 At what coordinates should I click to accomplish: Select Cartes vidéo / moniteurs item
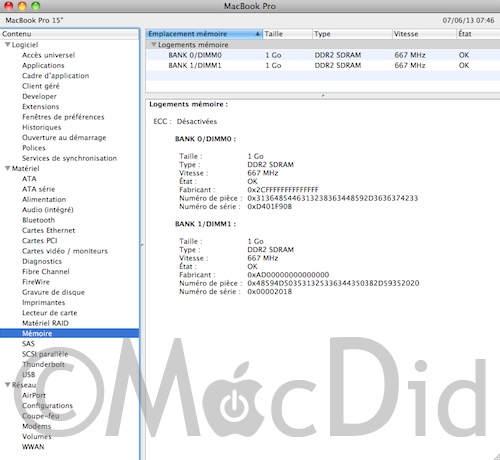point(65,251)
